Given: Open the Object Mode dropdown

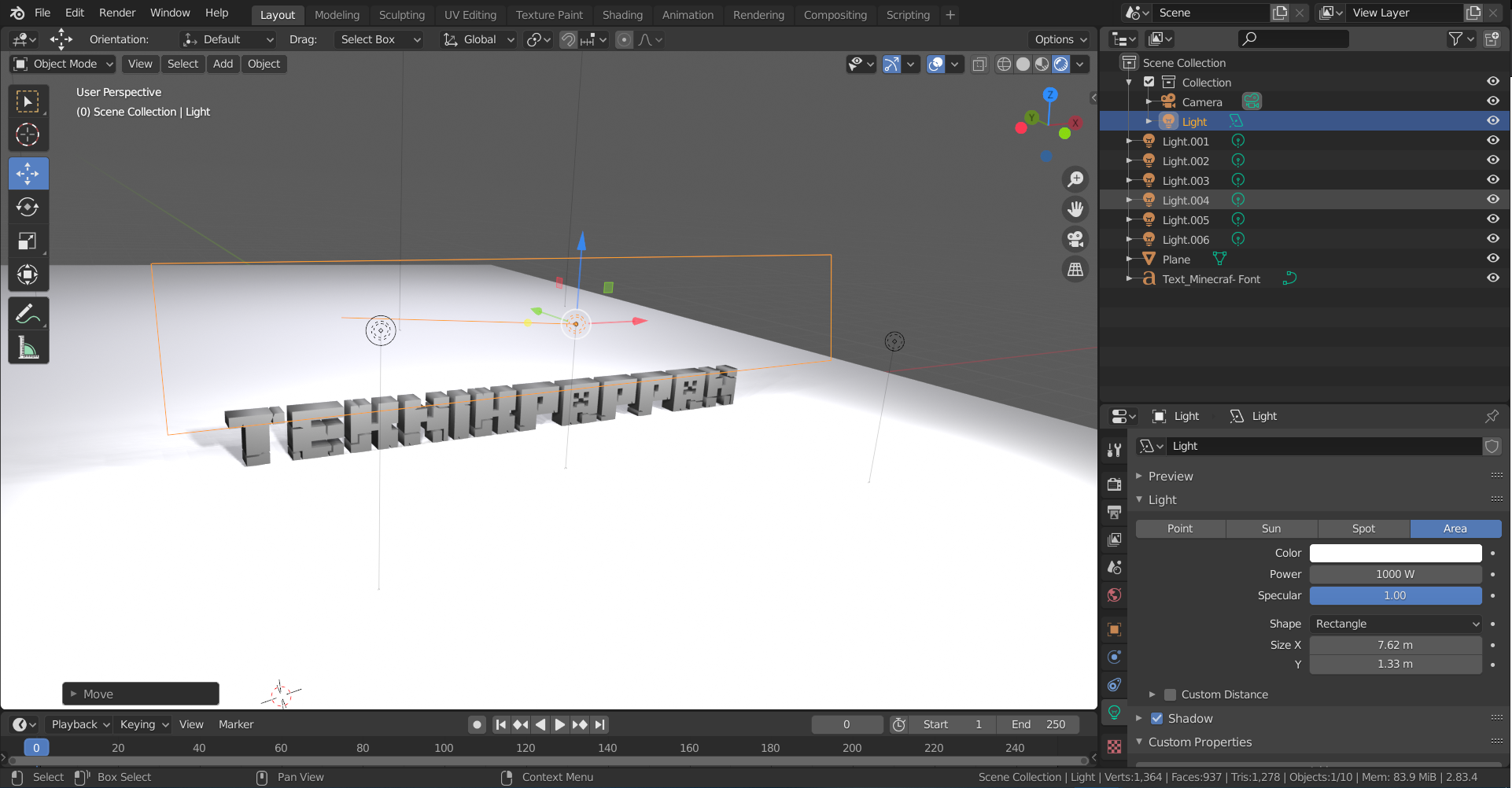Looking at the screenshot, I should pos(65,64).
